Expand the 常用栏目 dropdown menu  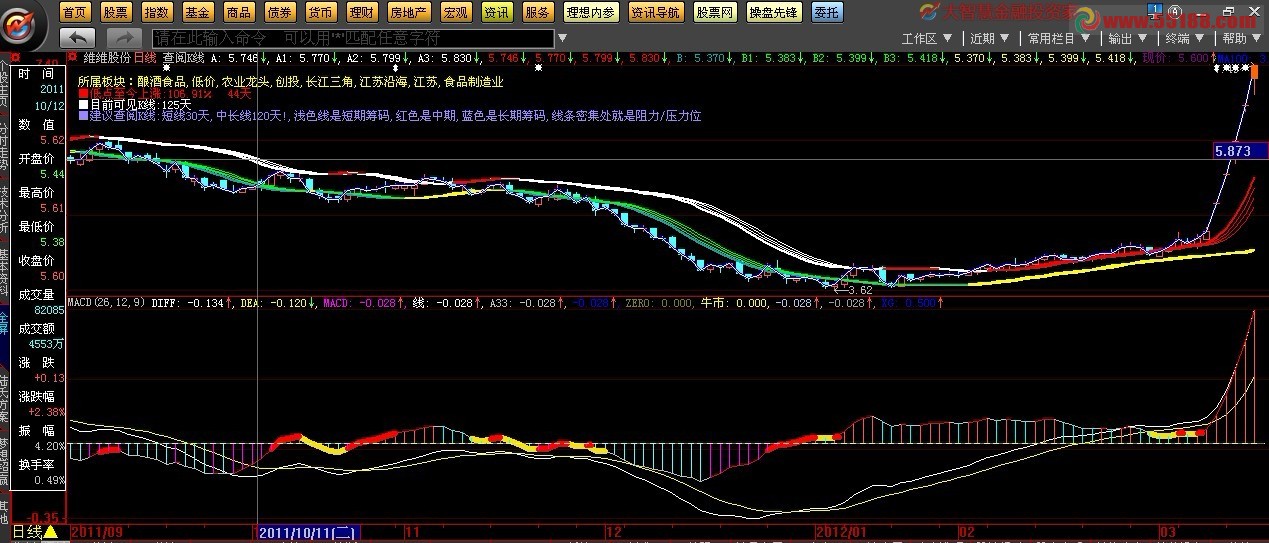point(1057,38)
